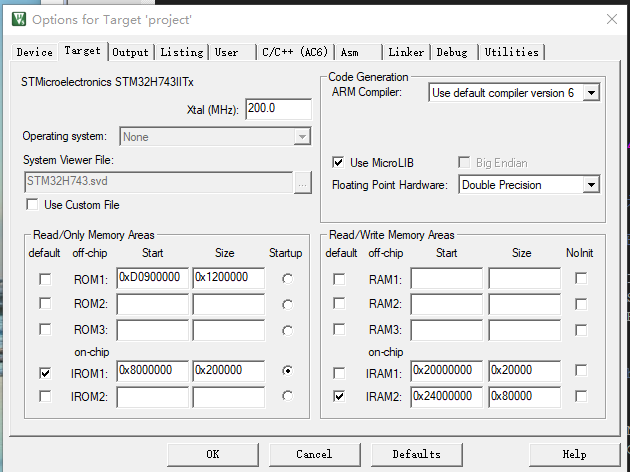Select the Target tab
This screenshot has height=472, width=630.
(82, 51)
